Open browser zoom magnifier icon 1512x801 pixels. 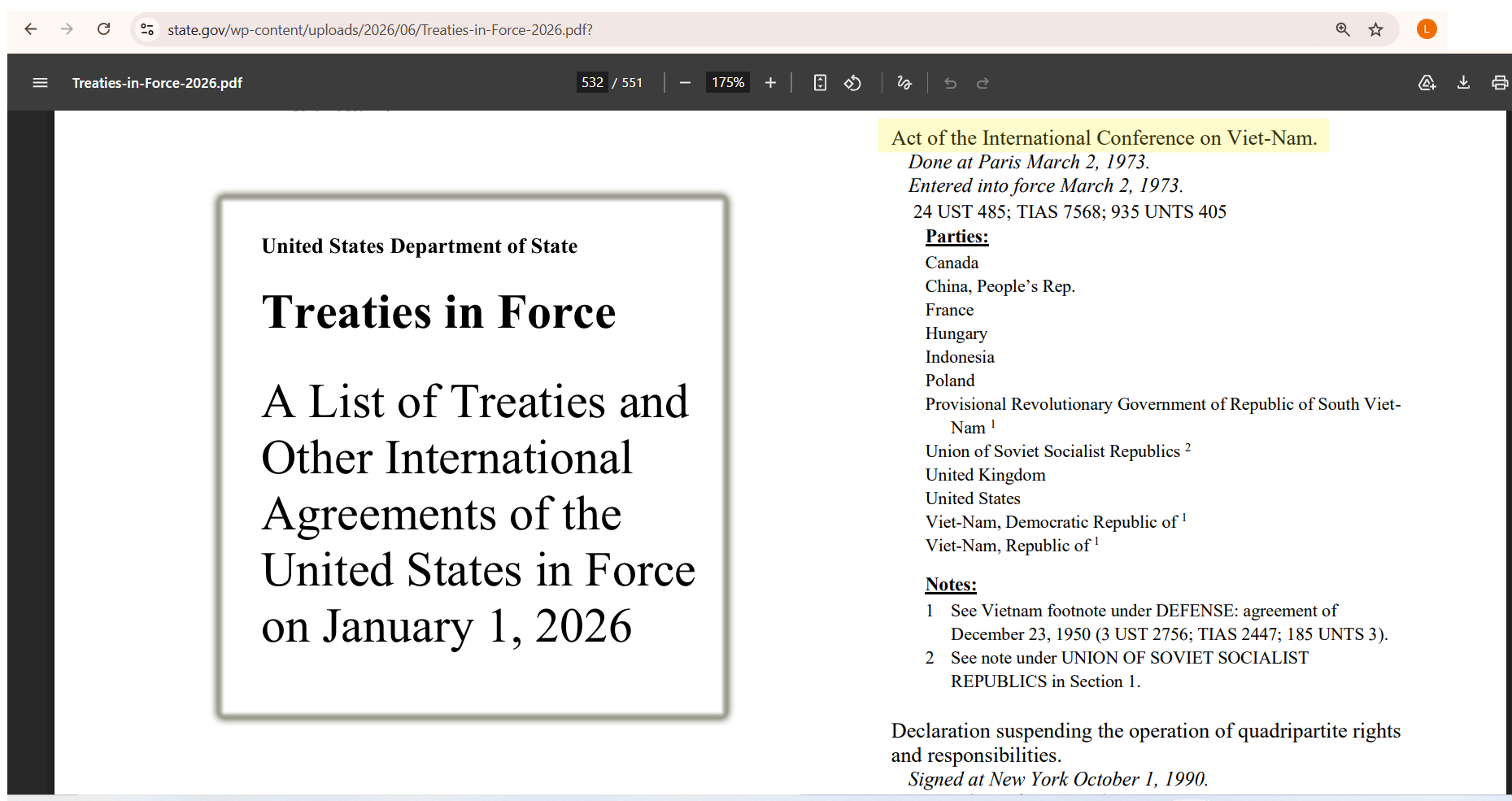(x=1343, y=29)
